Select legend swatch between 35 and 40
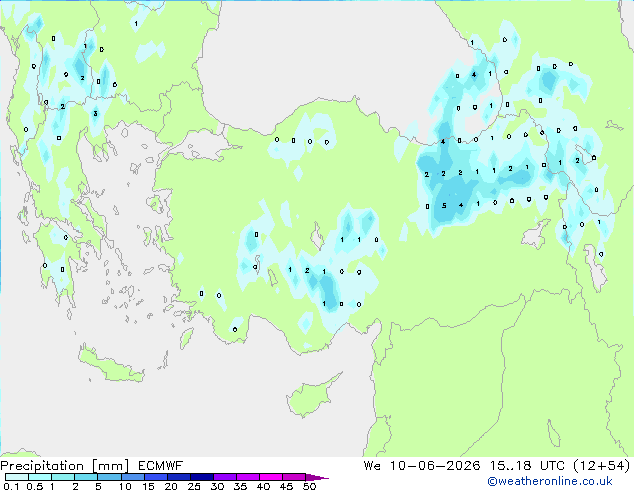 point(247,477)
